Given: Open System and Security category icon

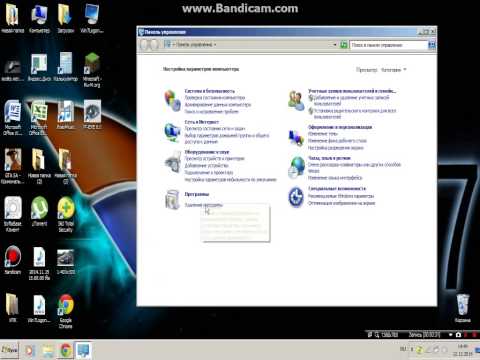Looking at the screenshot, I should pos(172,100).
